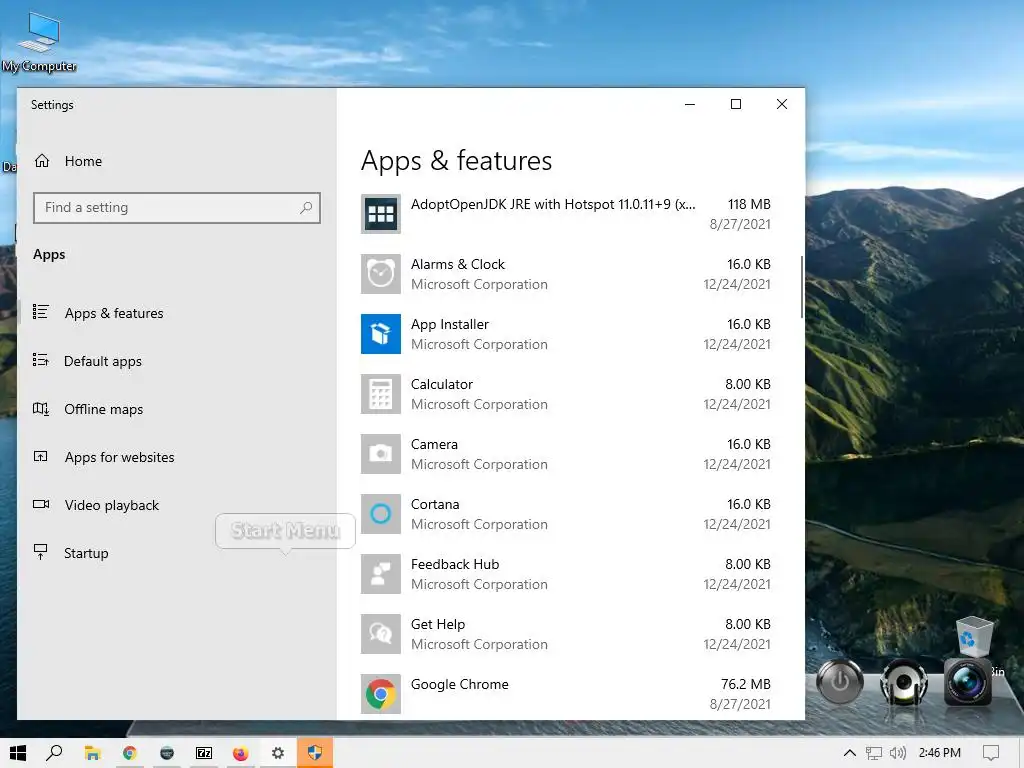Minimize the Settings window
The image size is (1024, 768).
690,104
